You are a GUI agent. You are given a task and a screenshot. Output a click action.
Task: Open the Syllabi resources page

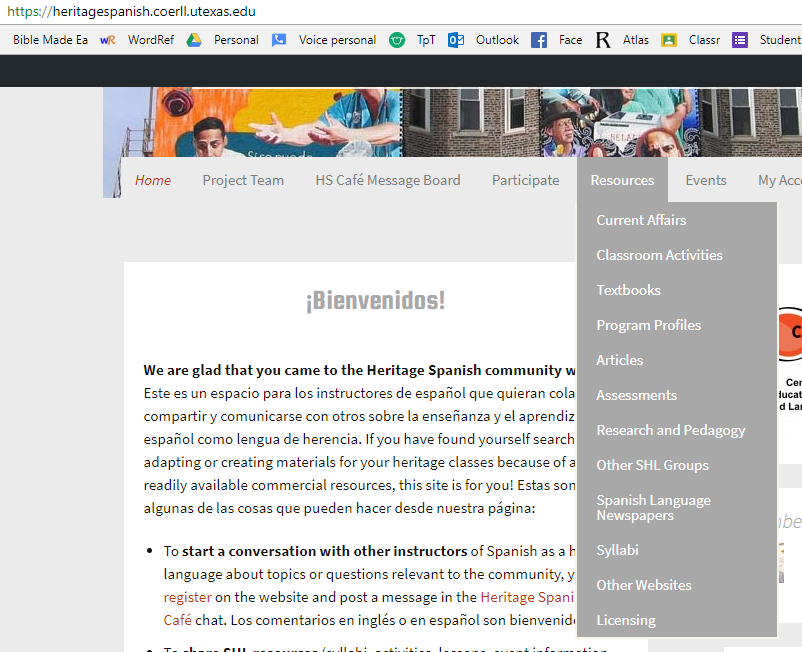[616, 549]
